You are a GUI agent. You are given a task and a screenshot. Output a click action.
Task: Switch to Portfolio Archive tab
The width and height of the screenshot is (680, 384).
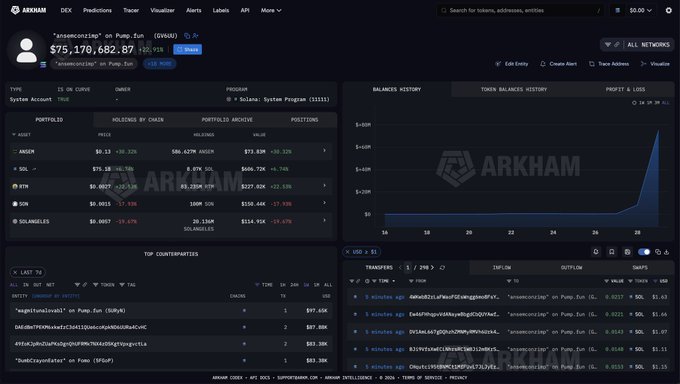[227, 120]
